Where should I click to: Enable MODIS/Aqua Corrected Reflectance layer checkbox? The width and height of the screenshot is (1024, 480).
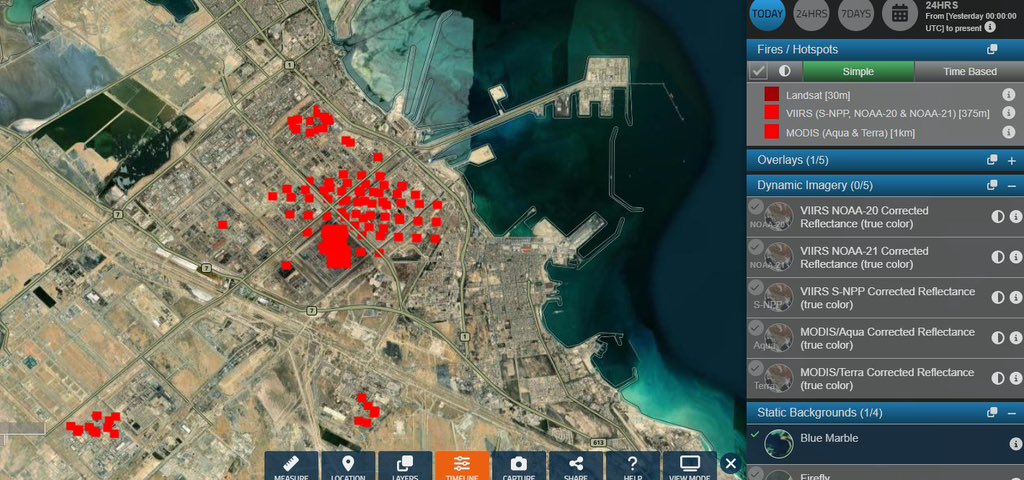756,327
